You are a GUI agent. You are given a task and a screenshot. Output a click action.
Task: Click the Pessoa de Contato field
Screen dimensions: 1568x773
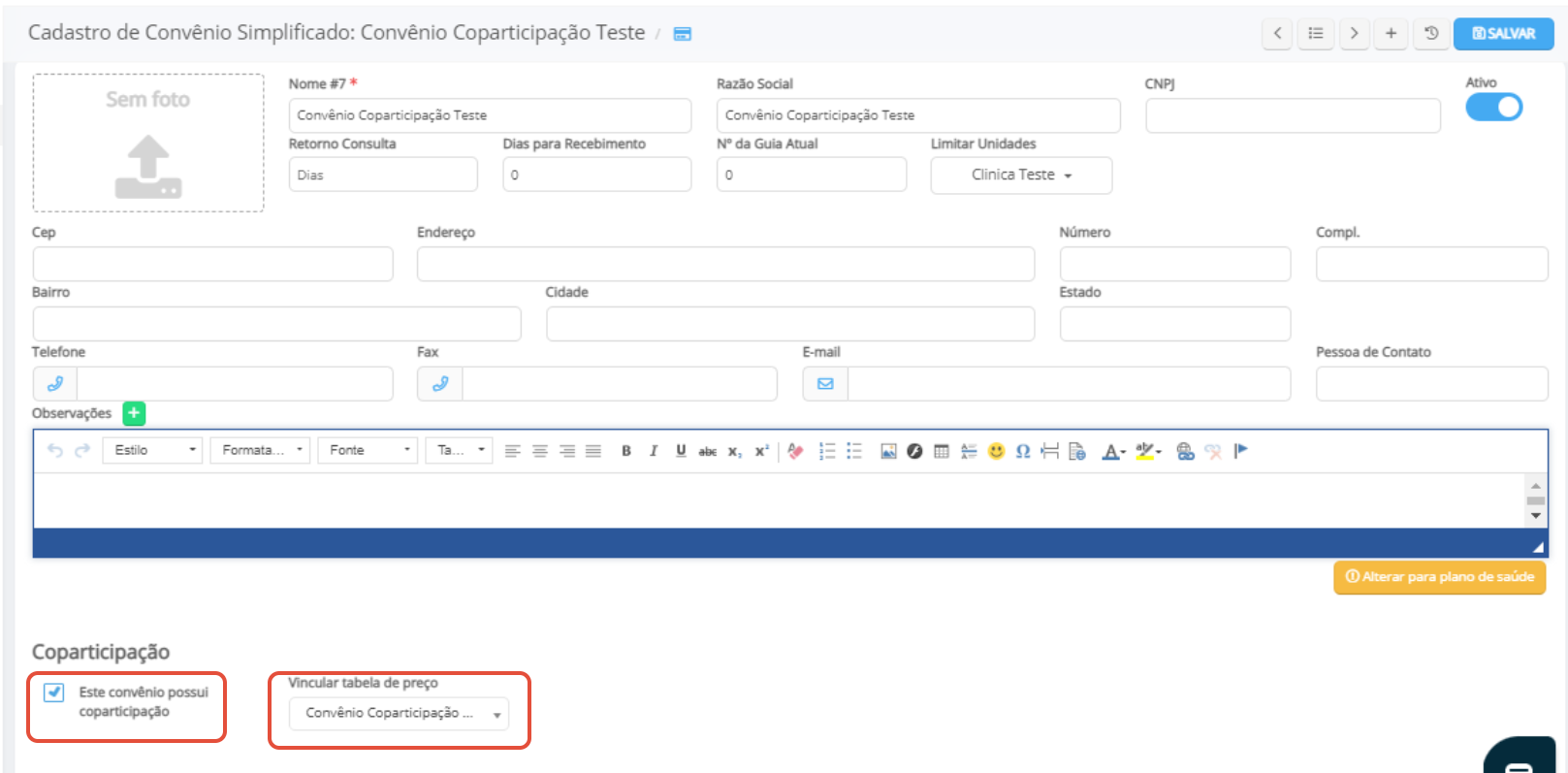tap(1431, 384)
